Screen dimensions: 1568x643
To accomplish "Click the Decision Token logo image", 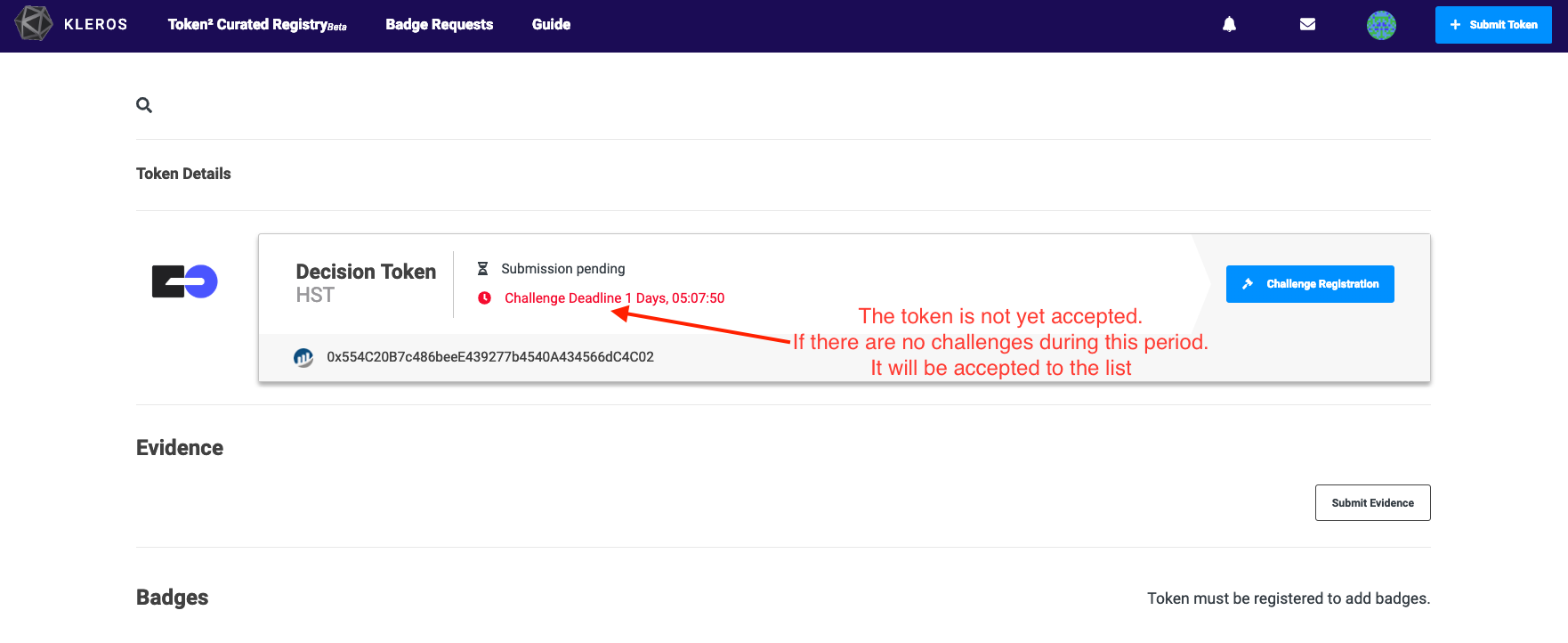I will [x=185, y=281].
